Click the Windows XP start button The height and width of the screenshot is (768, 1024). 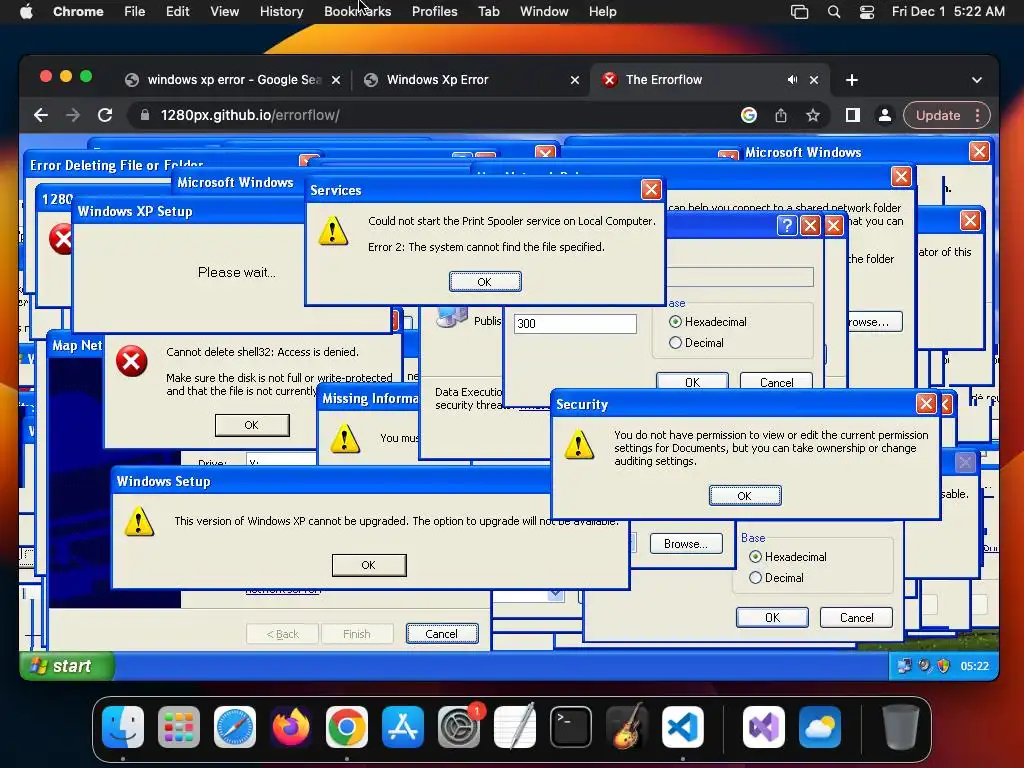coord(67,665)
